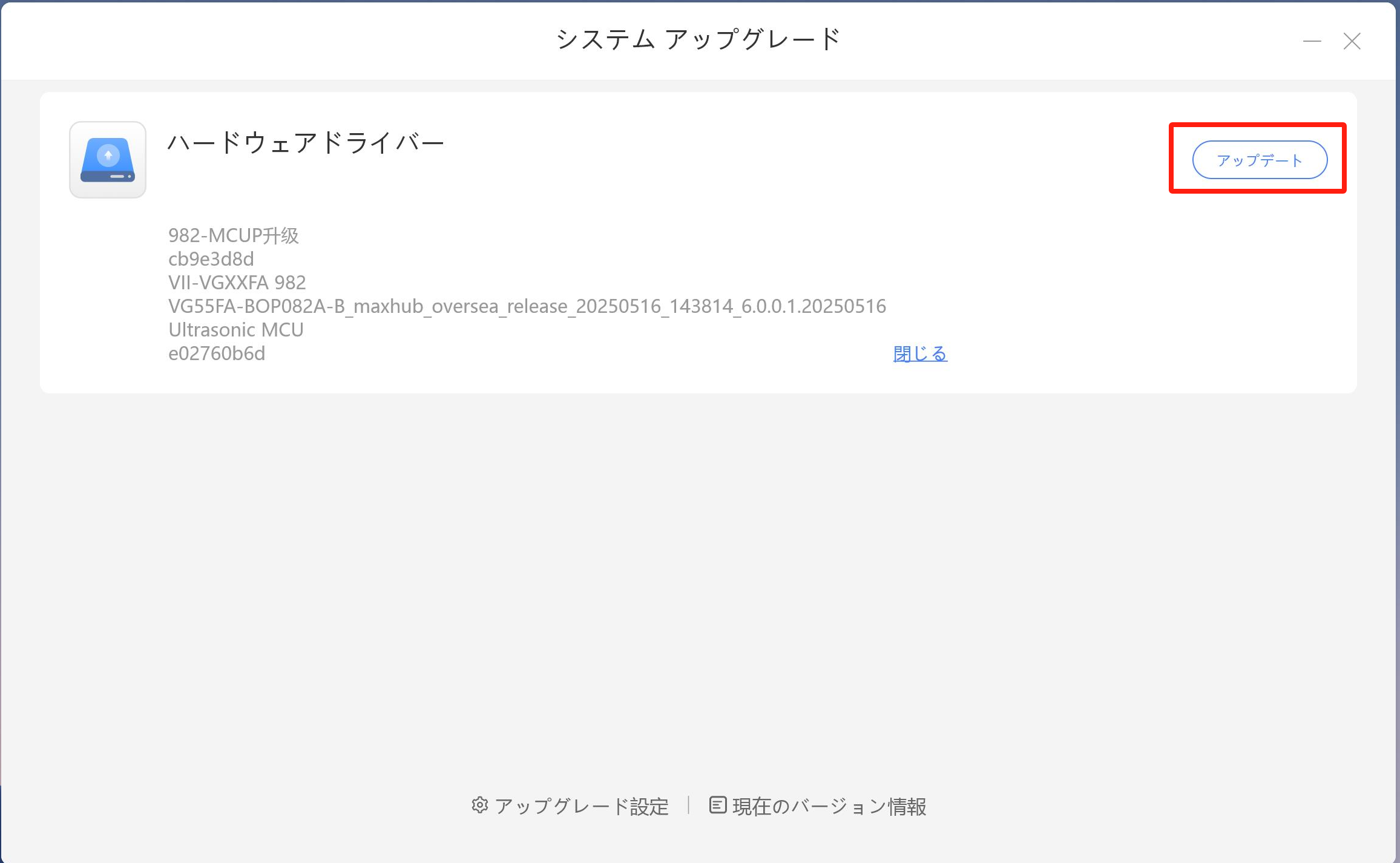The image size is (1400, 863).
Task: Click the gear icon beside アップグレード設定
Action: click(479, 806)
